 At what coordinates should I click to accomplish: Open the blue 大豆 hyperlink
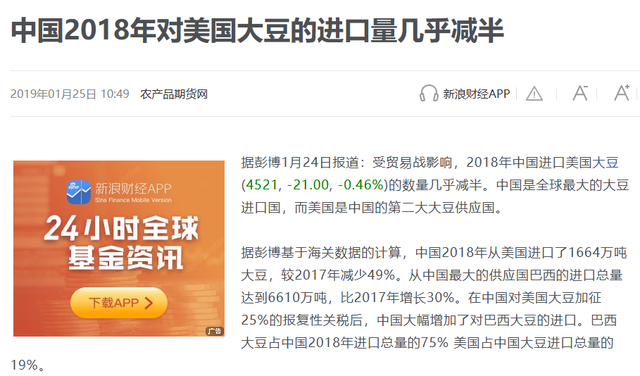[x=605, y=162]
